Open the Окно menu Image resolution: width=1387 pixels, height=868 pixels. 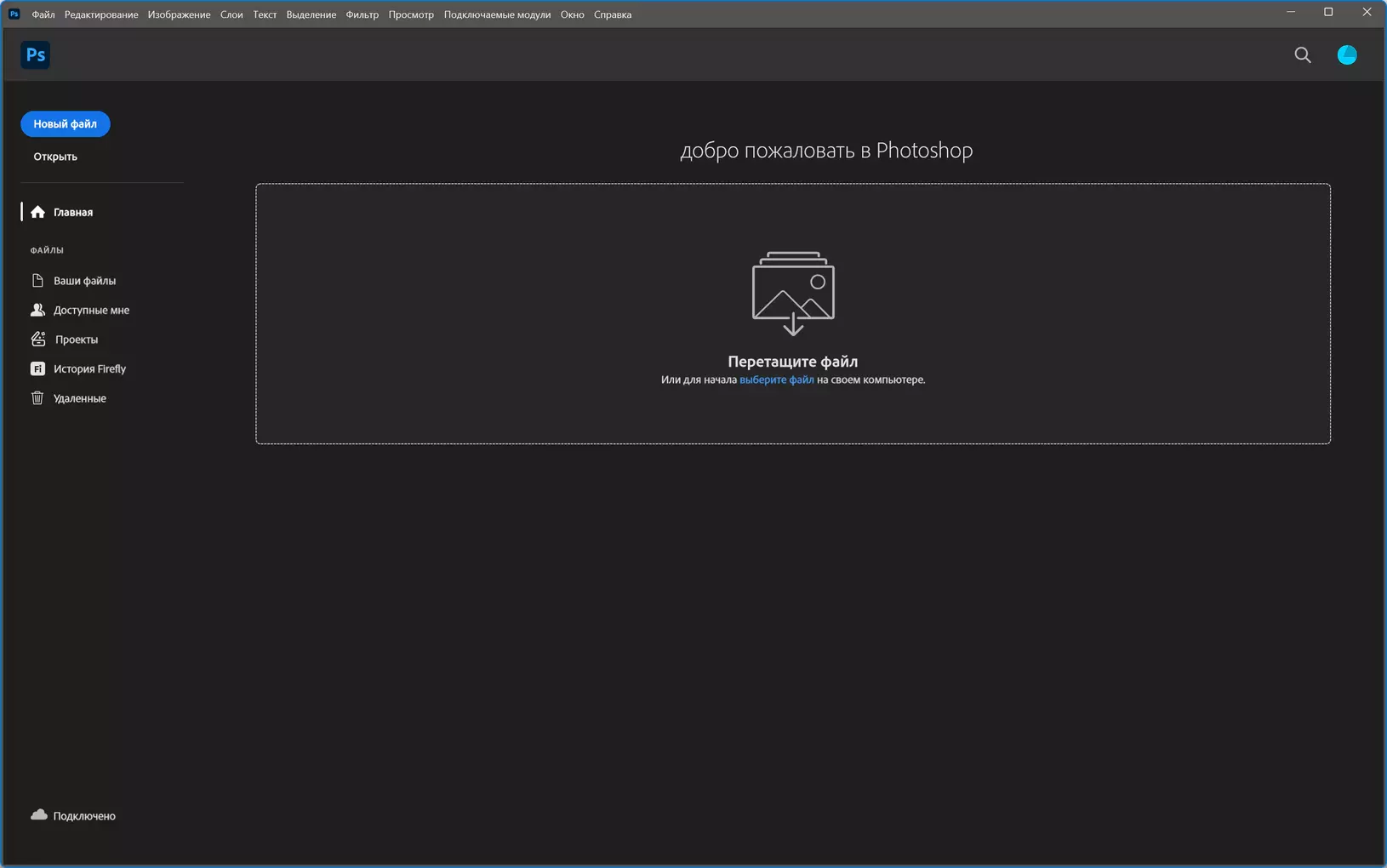(x=572, y=14)
